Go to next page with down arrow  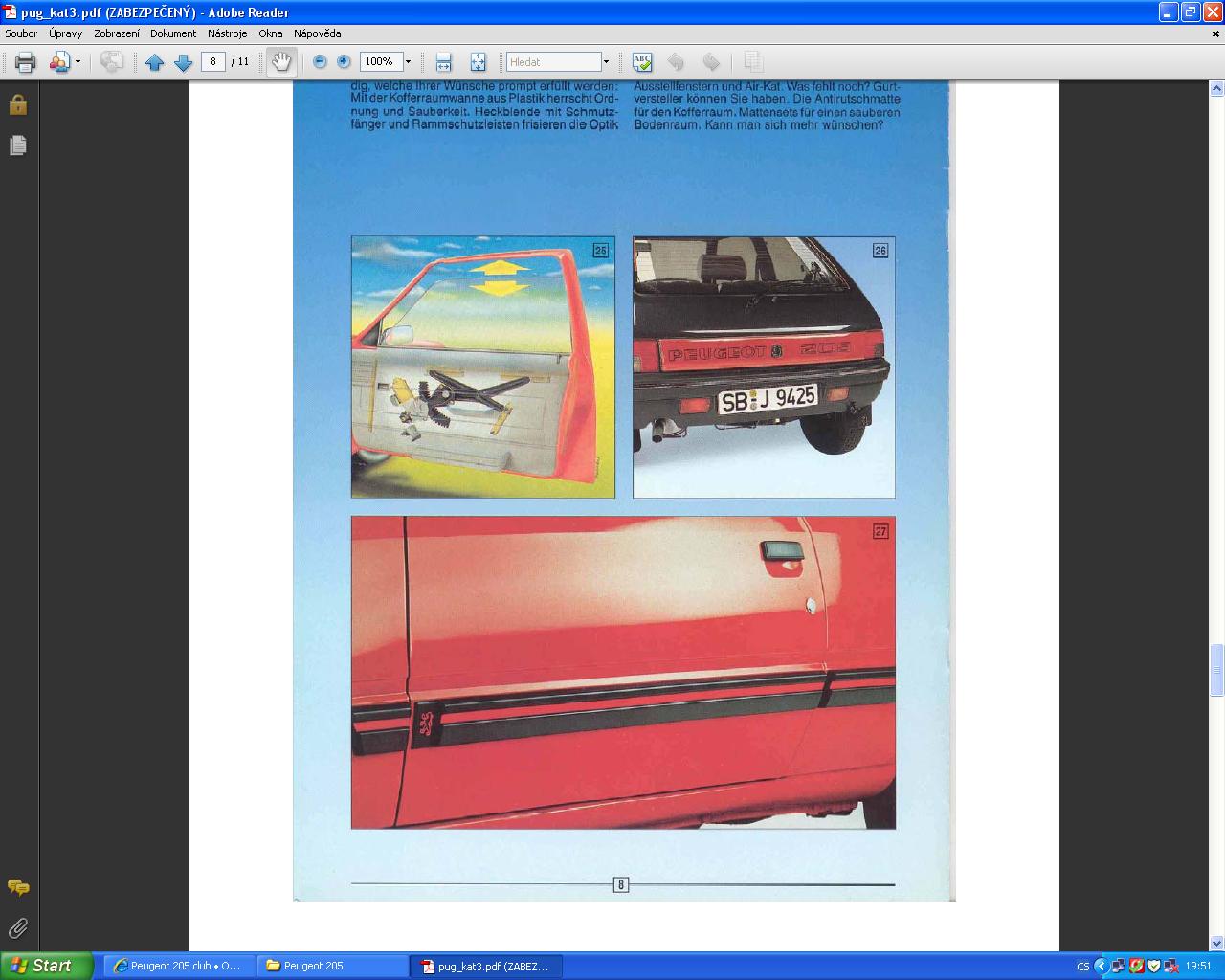click(x=183, y=62)
